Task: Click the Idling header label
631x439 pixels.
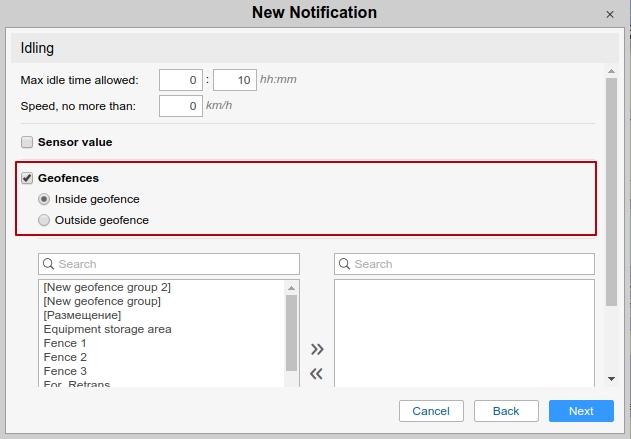Action: [x=37, y=48]
